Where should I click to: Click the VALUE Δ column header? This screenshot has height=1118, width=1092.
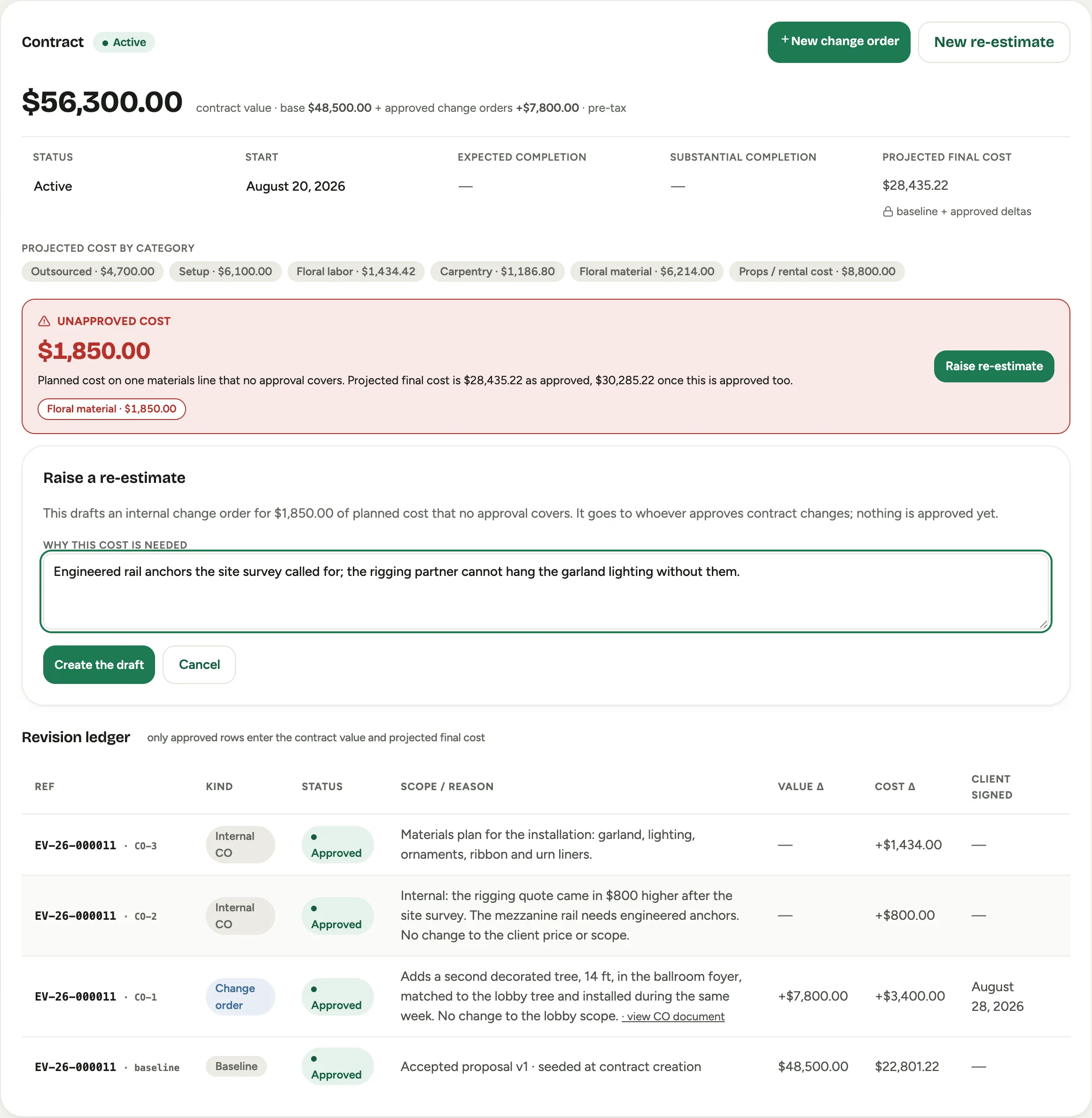(x=801, y=787)
